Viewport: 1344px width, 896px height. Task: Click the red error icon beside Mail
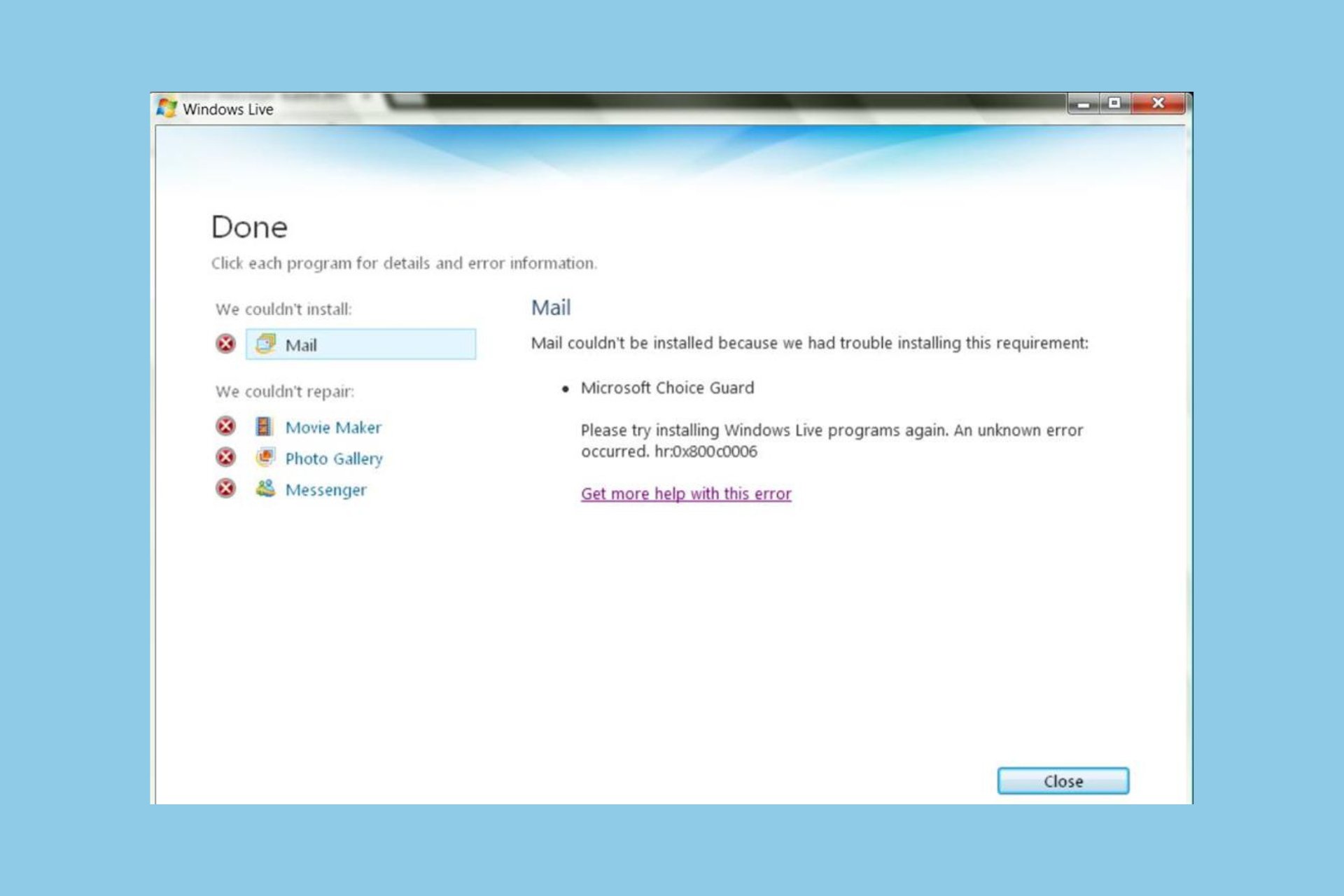tap(225, 344)
